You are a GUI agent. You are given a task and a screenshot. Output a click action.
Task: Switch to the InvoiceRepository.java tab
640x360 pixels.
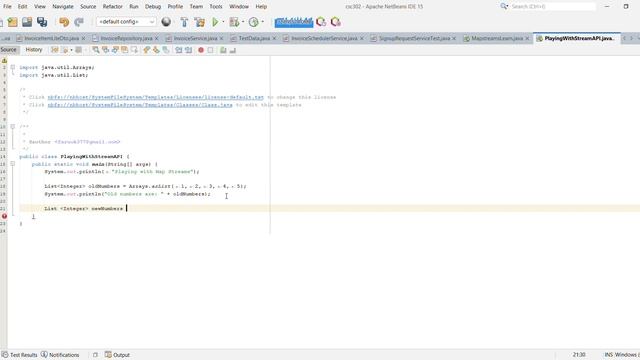(126, 38)
